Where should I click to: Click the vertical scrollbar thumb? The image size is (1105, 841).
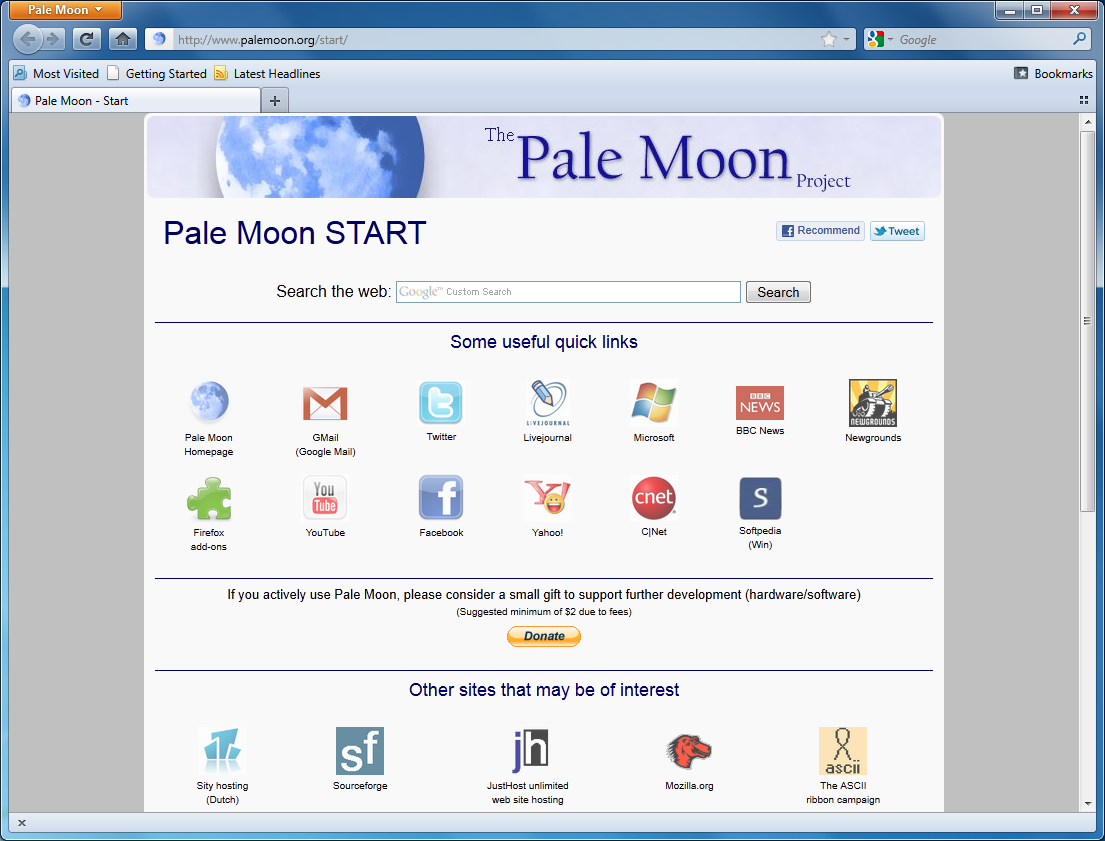click(x=1087, y=321)
